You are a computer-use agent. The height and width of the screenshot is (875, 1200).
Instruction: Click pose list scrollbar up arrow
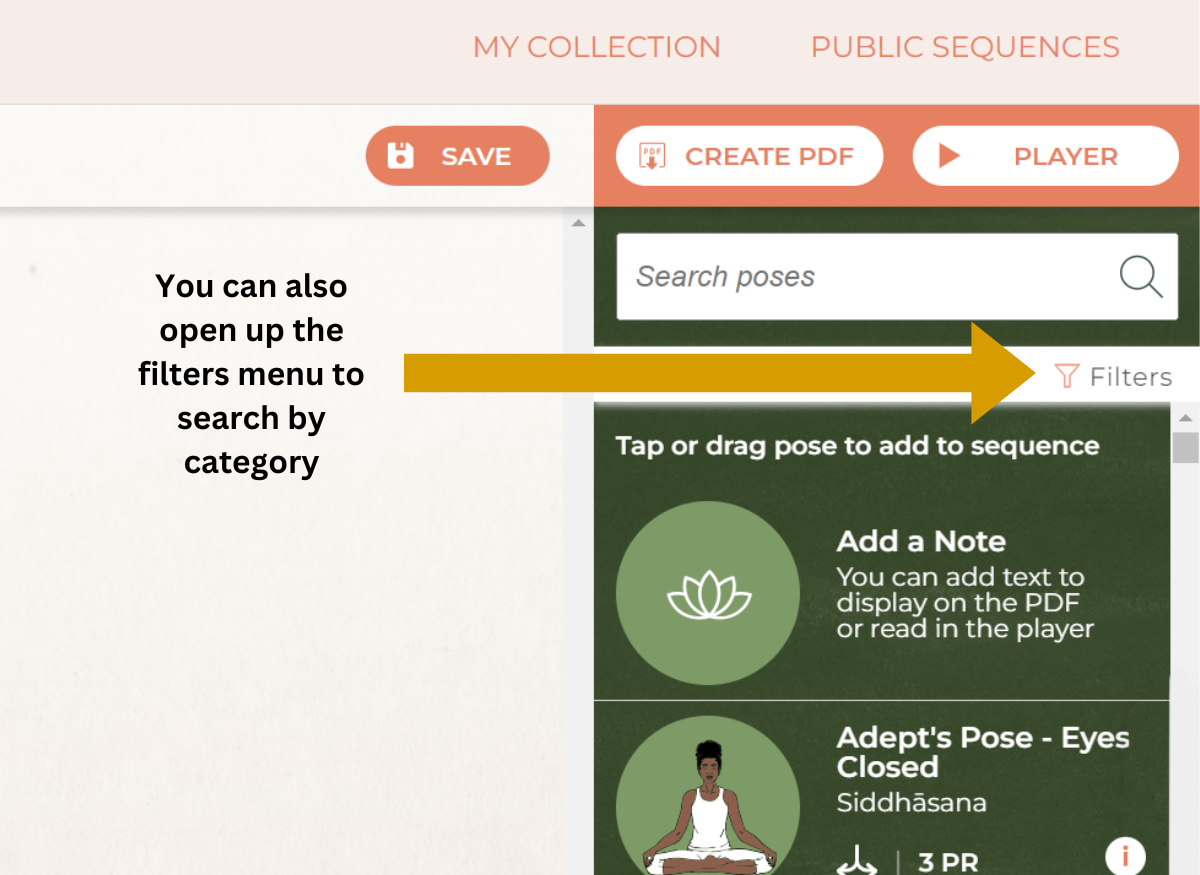click(x=1185, y=418)
